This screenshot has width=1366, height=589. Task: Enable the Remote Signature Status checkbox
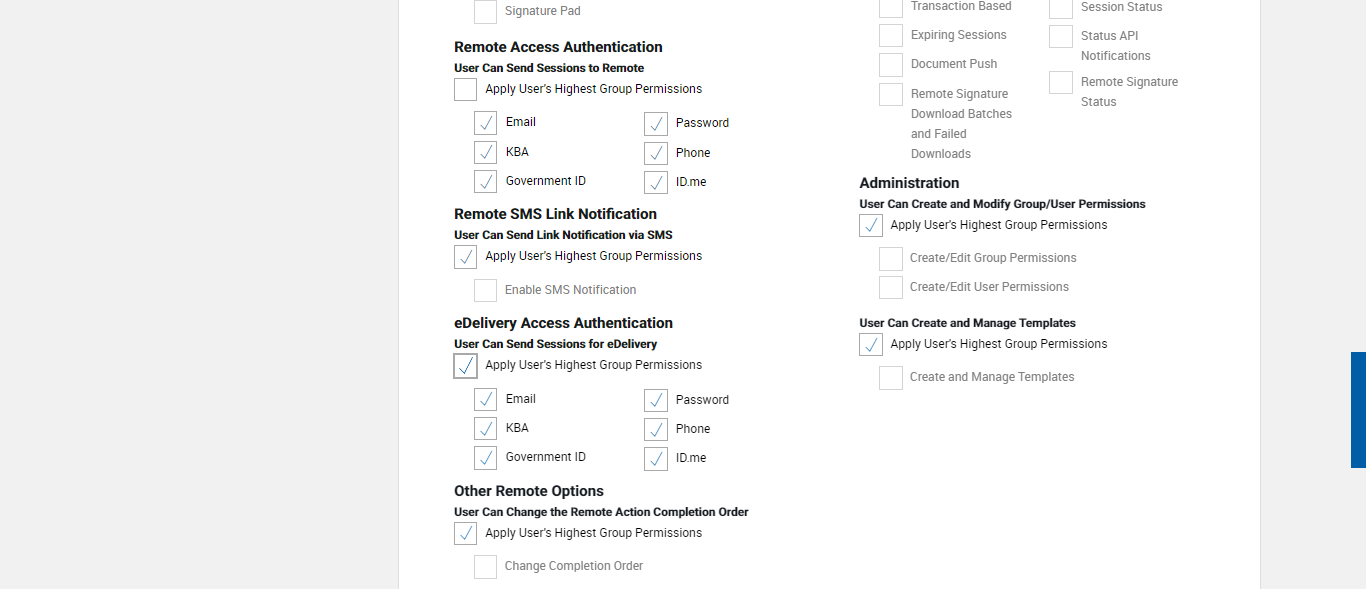(1061, 83)
